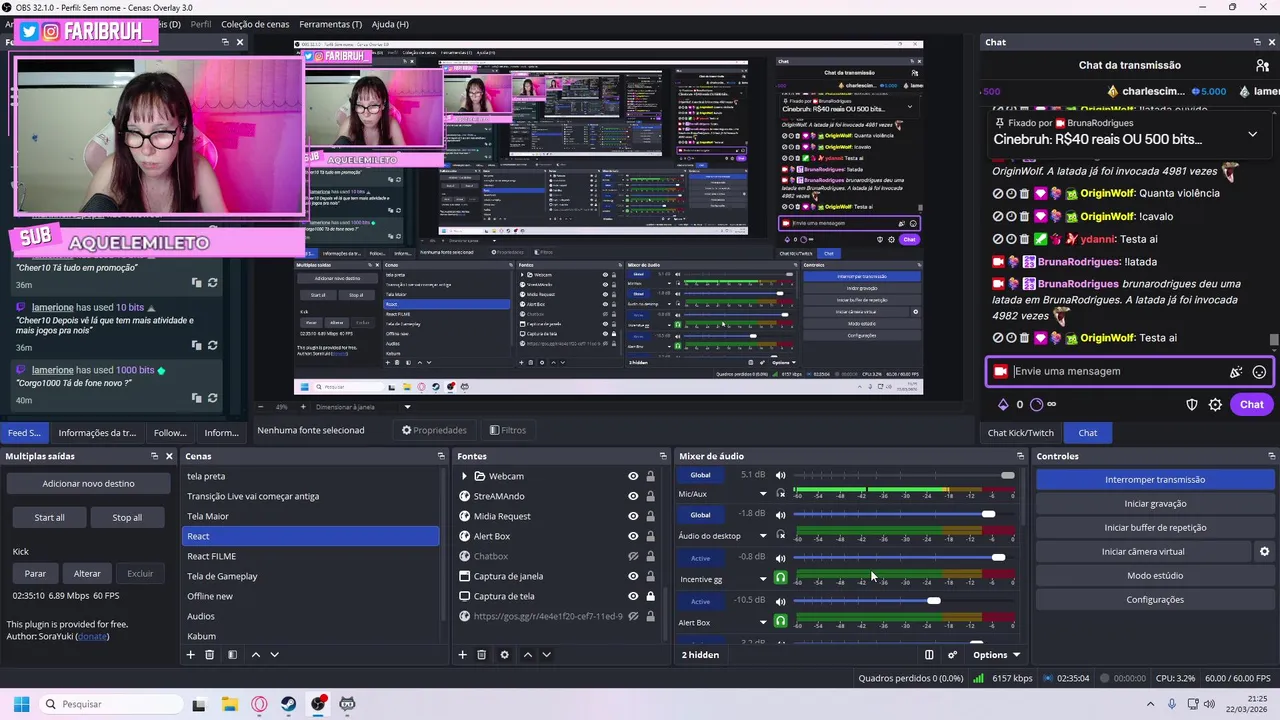The image size is (1280, 720).
Task: Switch to Informações da tr... tab
Action: click(97, 433)
